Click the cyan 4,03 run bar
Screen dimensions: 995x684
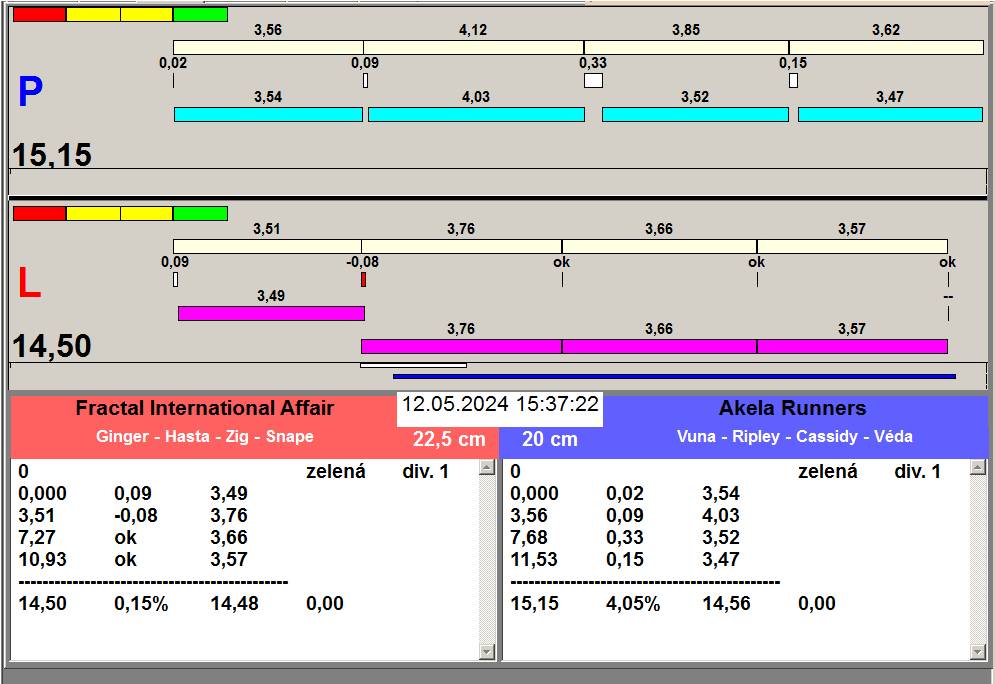click(x=477, y=114)
